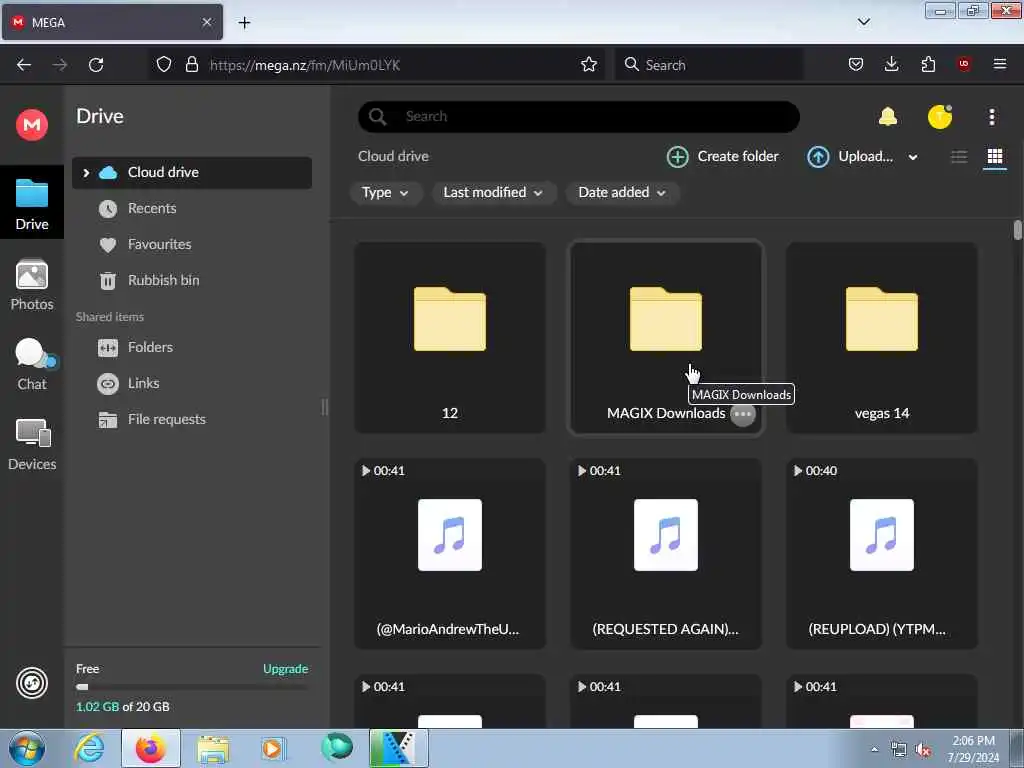Open shared Folders in sidebar
Screen dimensions: 1024x768
click(x=150, y=347)
